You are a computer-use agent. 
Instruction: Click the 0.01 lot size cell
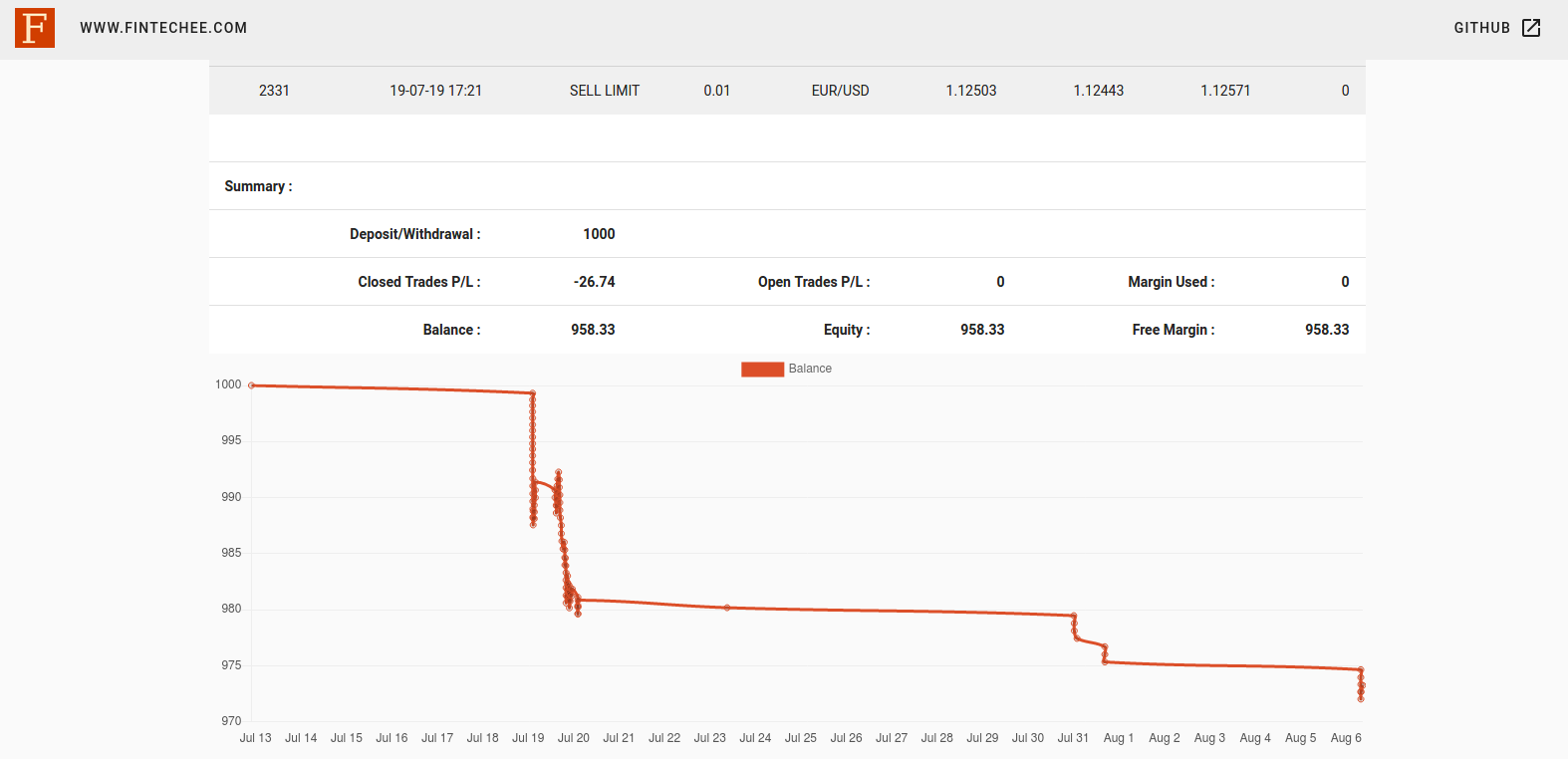click(716, 91)
